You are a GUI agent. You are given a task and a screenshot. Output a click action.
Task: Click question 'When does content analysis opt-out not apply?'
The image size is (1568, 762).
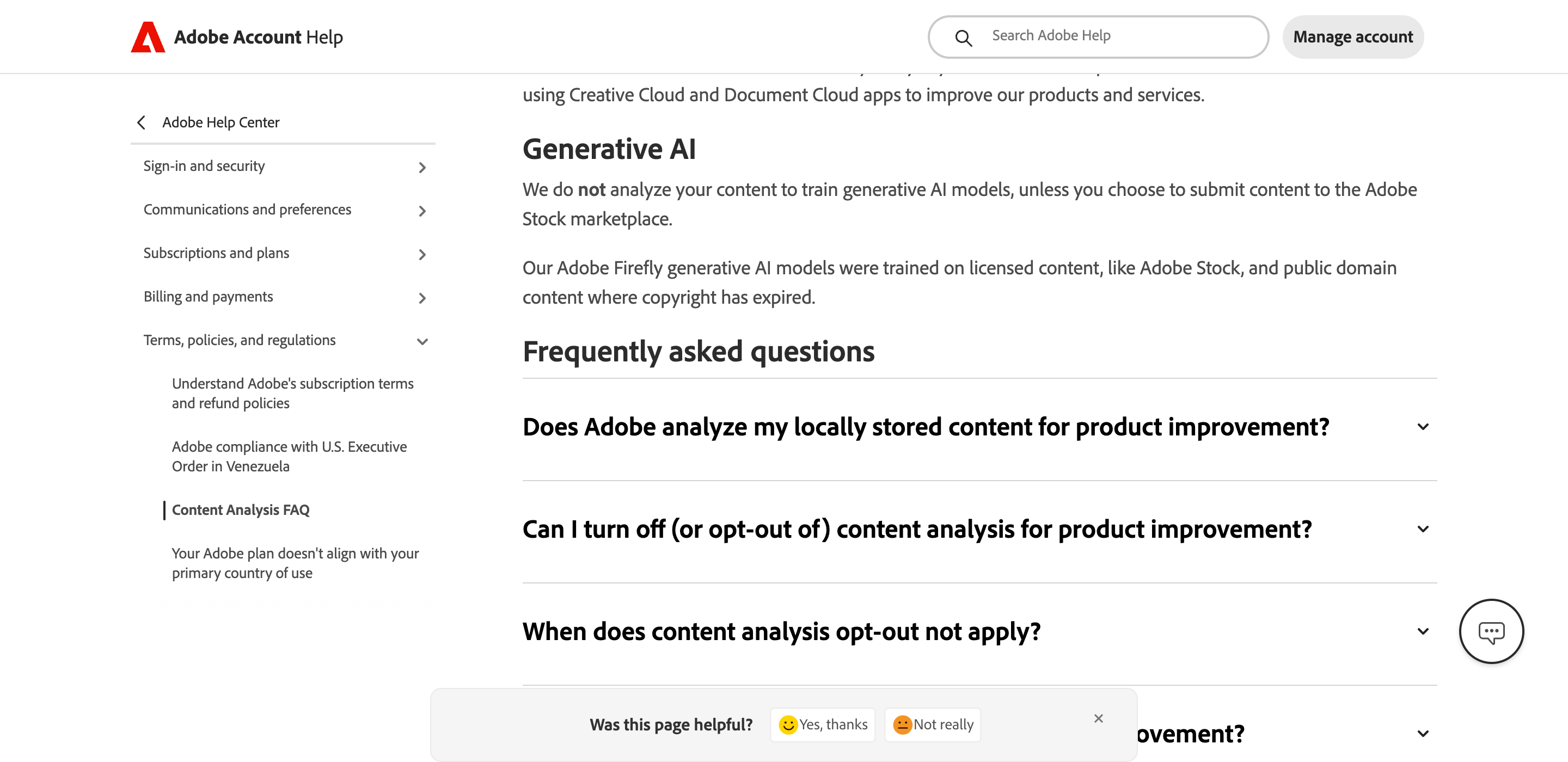pos(782,632)
